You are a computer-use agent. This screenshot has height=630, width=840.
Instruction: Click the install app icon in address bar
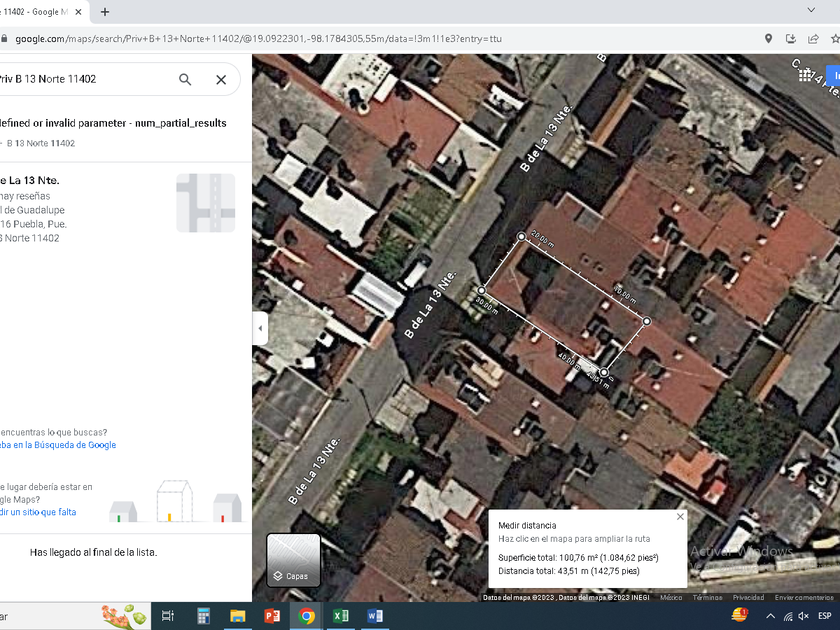point(791,39)
